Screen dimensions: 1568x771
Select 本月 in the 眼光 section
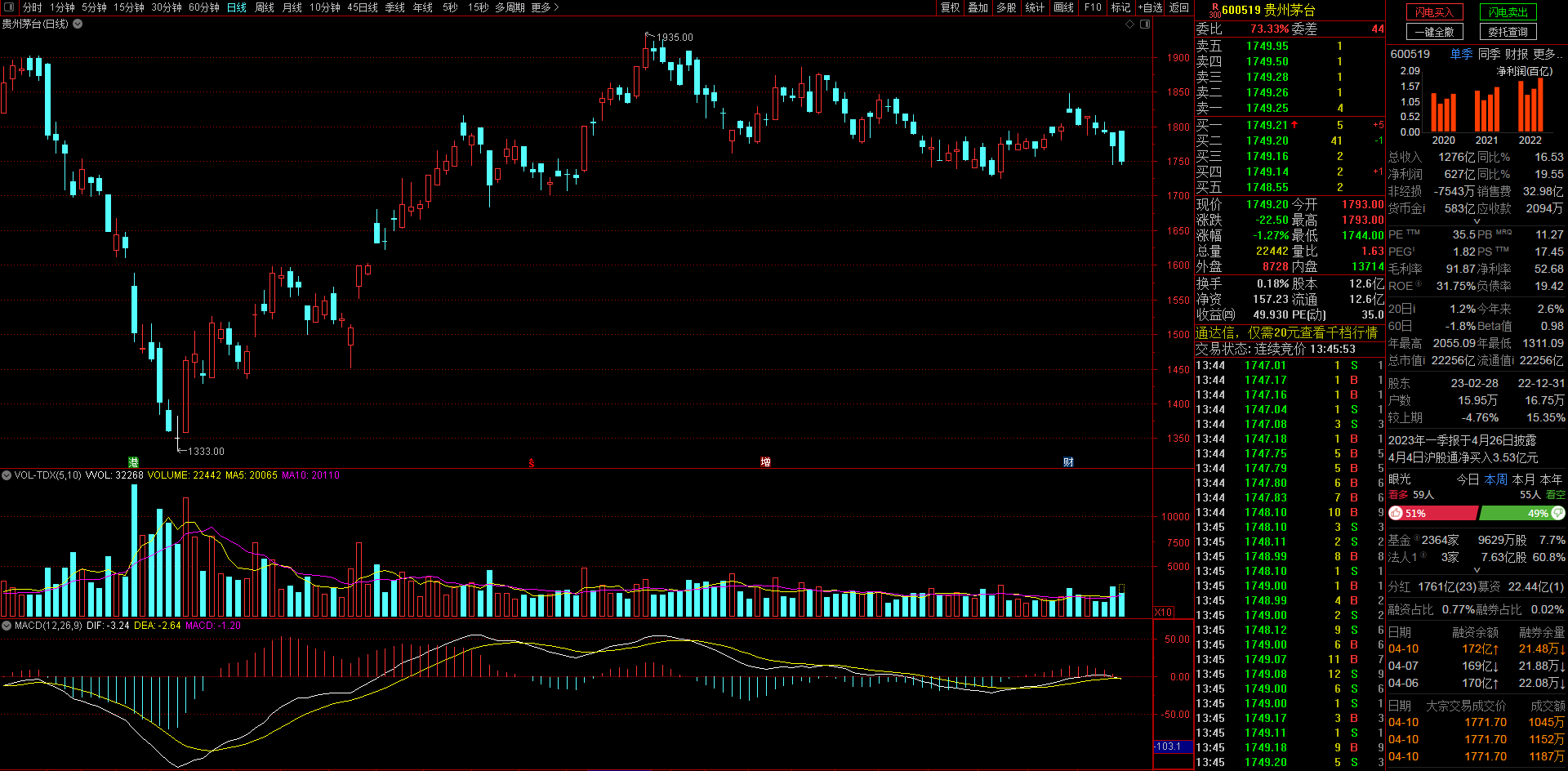(x=1524, y=479)
